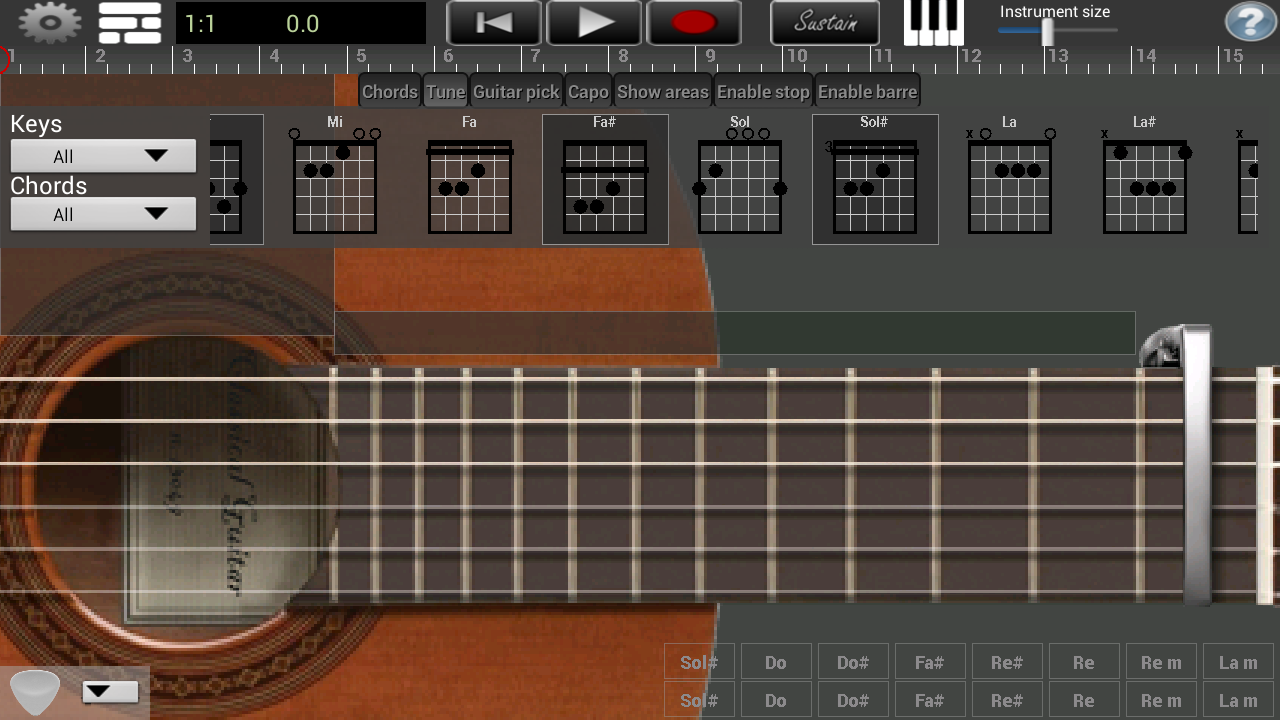Tap the Do chord button
The width and height of the screenshot is (1280, 720).
click(775, 662)
